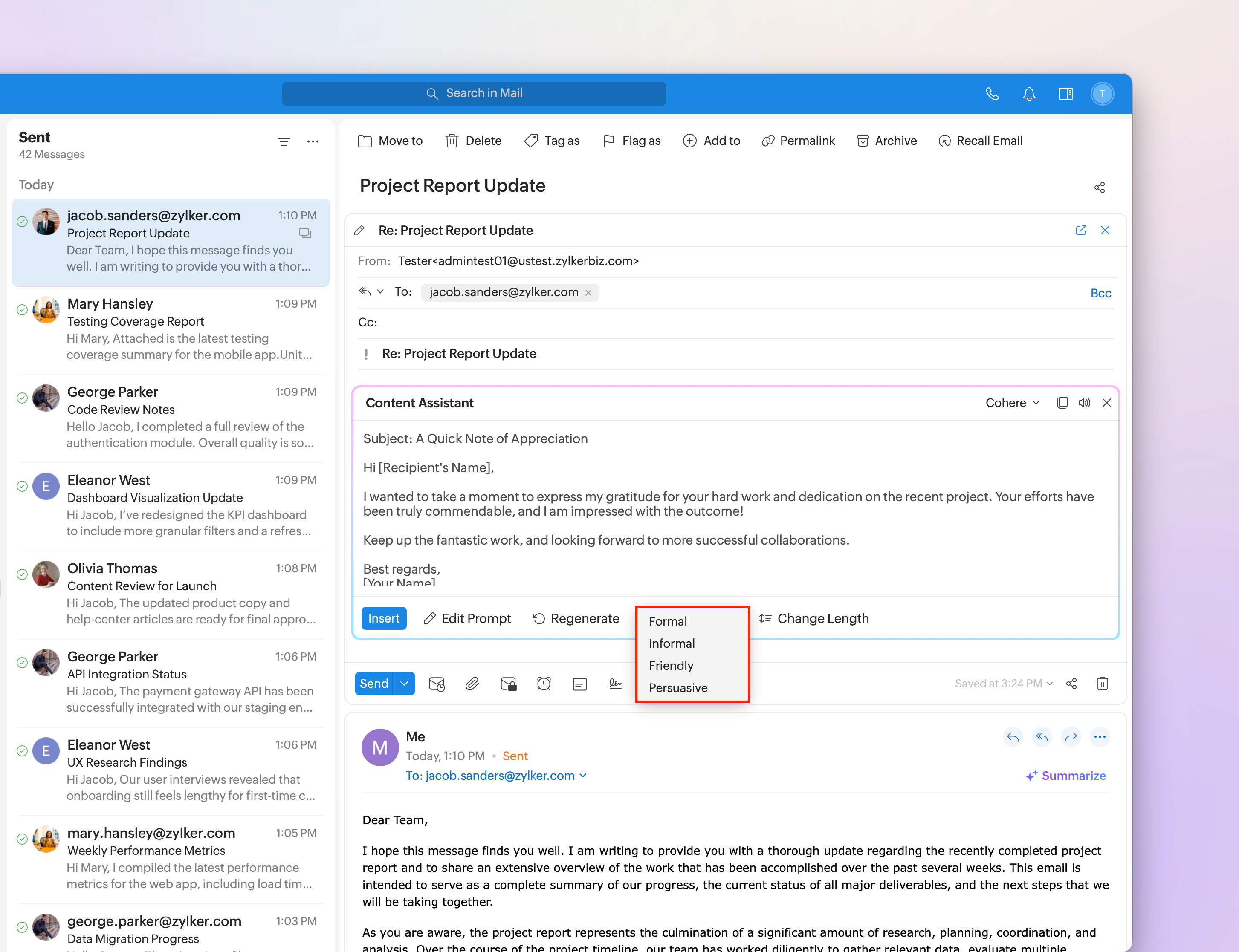Image resolution: width=1239 pixels, height=952 pixels.
Task: Expand the recipient details chevron under Me
Action: (583, 775)
